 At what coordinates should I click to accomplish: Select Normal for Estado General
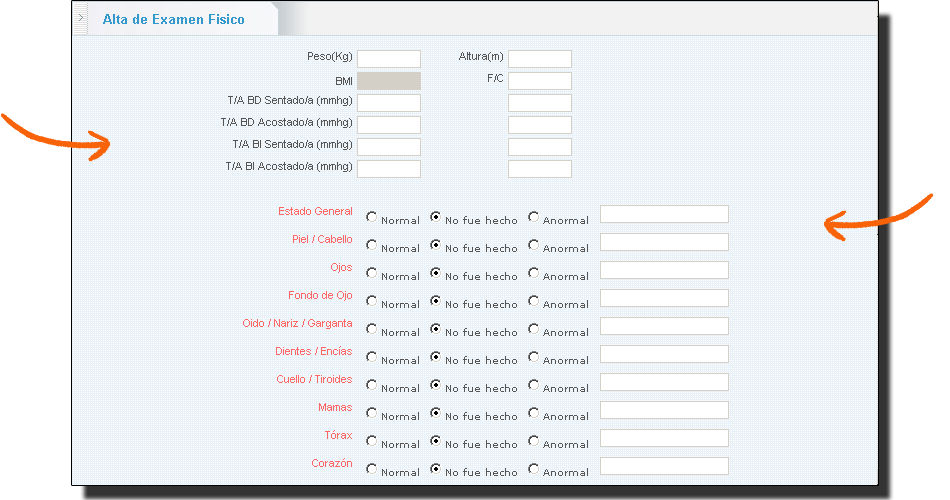(x=372, y=217)
